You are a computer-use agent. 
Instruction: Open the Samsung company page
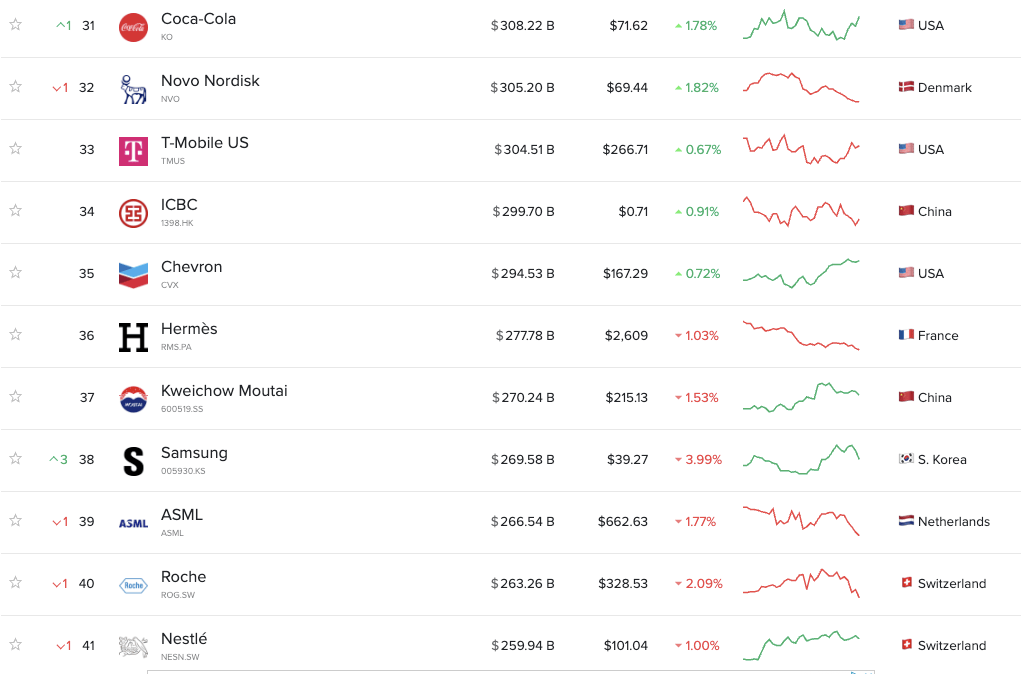tap(194, 453)
